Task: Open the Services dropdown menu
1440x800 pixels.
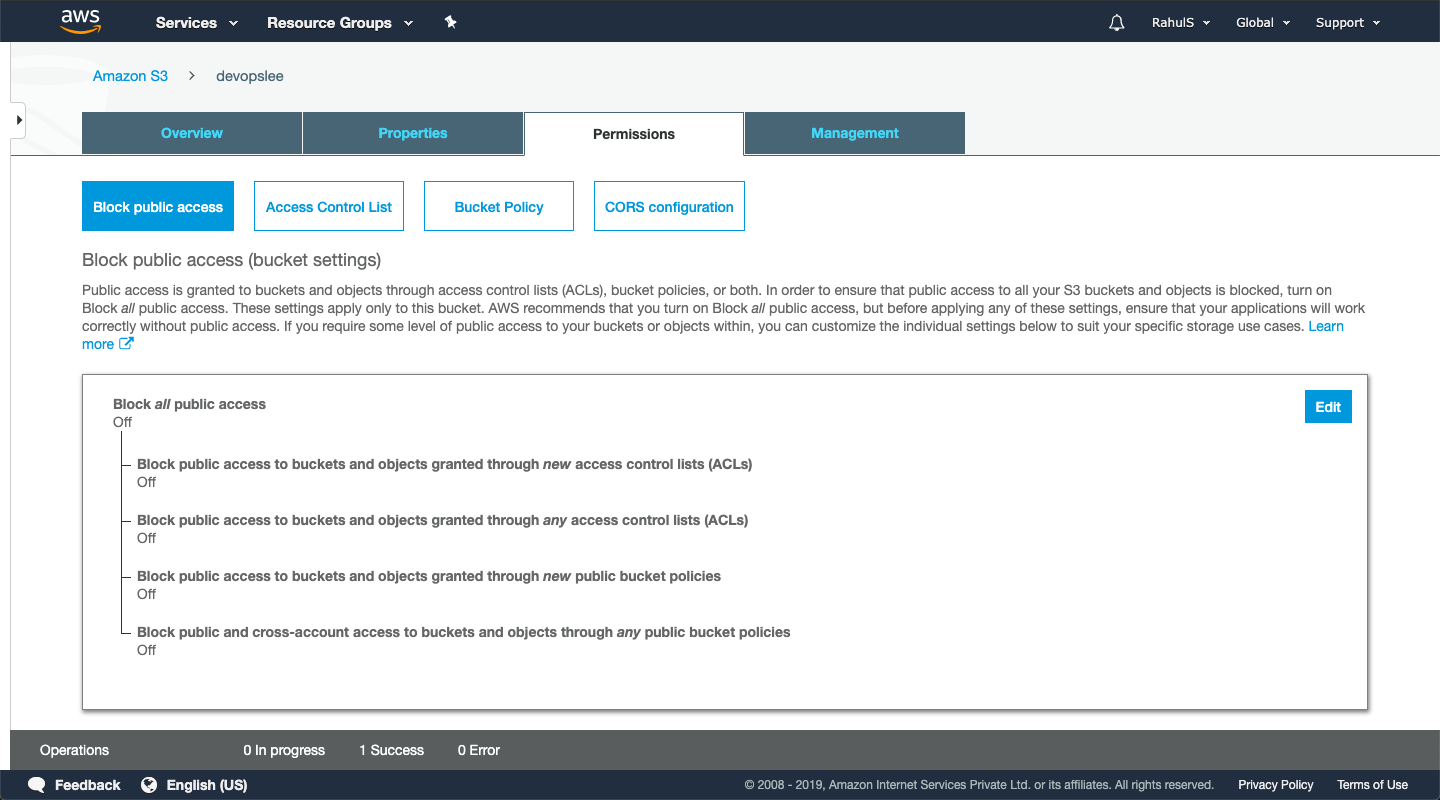Action: [x=197, y=22]
